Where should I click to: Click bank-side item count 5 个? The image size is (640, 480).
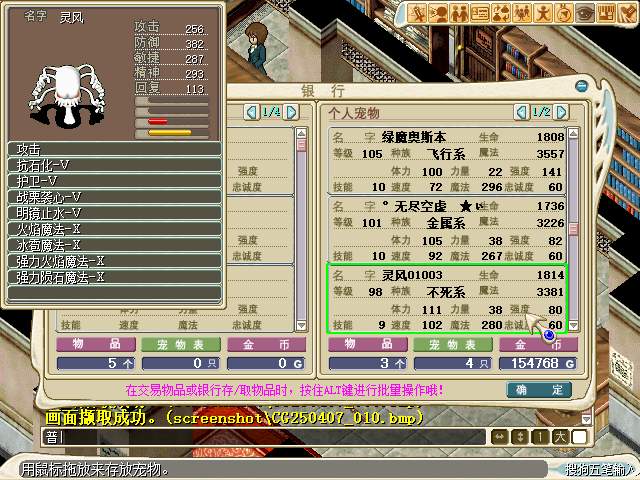pyautogui.click(x=96, y=363)
